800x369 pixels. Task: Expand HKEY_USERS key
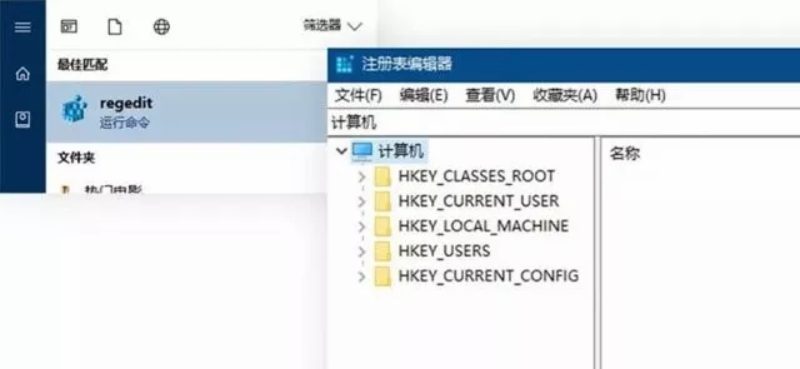(362, 252)
